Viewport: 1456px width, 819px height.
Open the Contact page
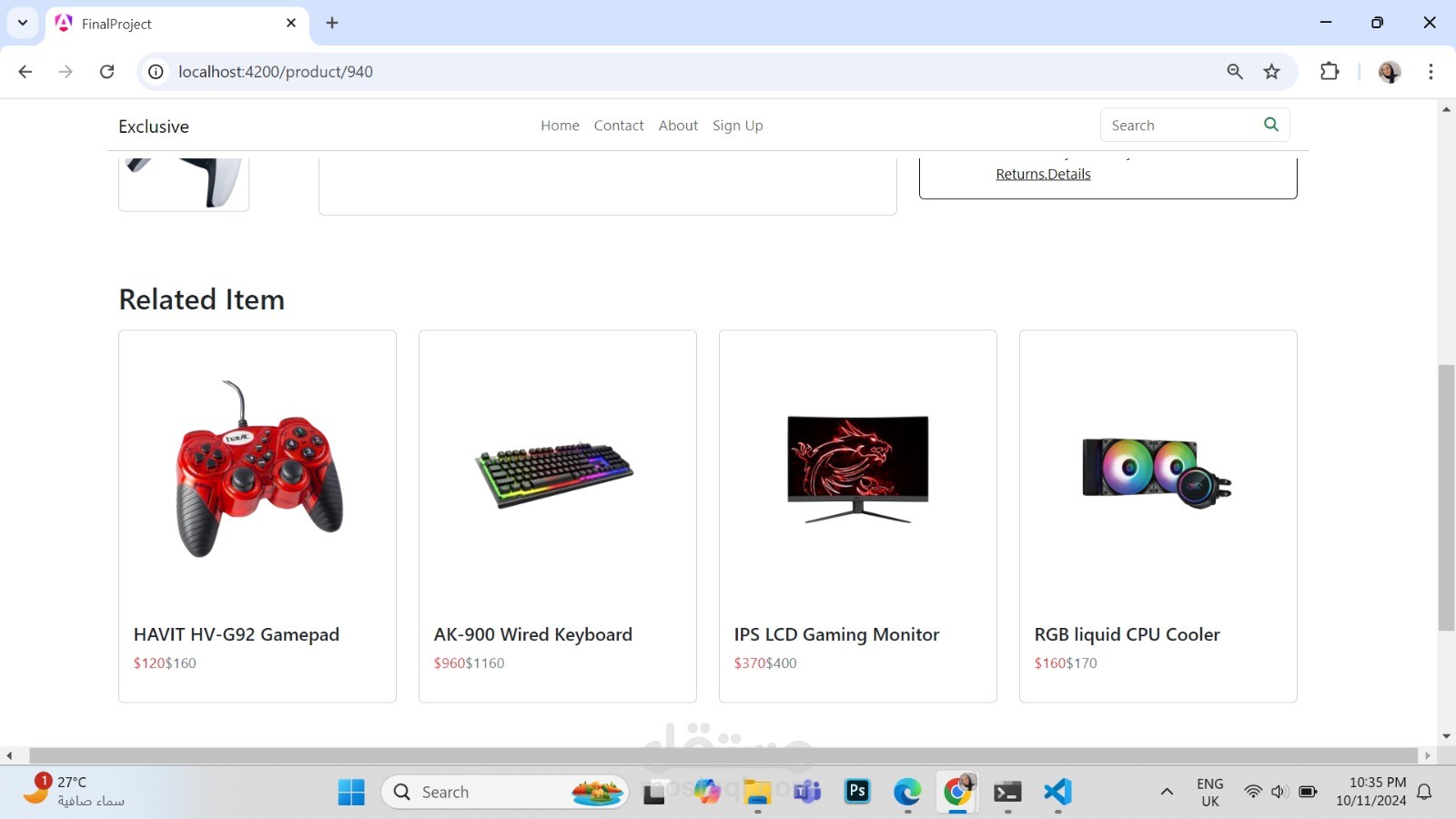[619, 126]
